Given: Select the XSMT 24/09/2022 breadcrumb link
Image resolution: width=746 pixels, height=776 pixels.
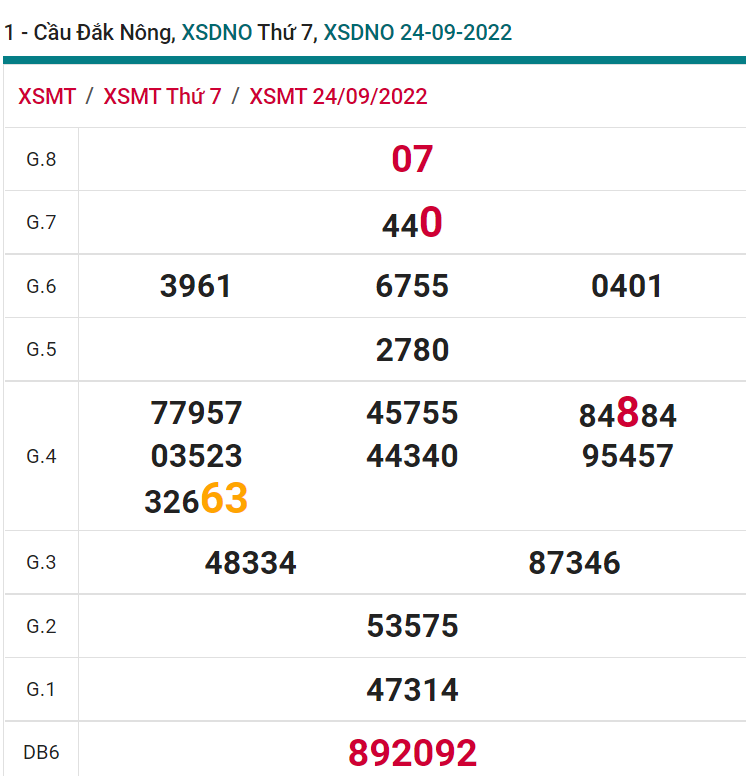Looking at the screenshot, I should [338, 96].
